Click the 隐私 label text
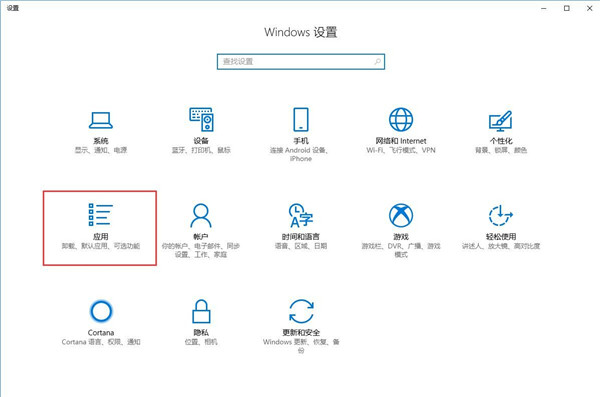The image size is (600, 397). click(201, 332)
